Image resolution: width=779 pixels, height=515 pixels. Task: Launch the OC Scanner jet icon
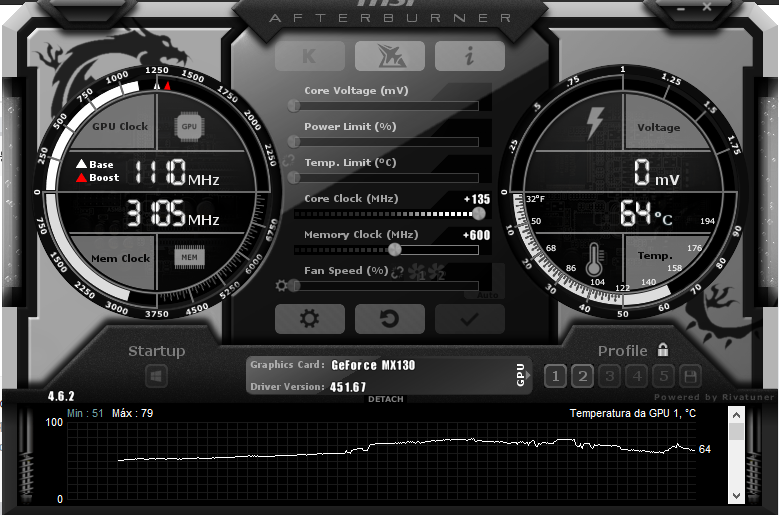click(390, 56)
